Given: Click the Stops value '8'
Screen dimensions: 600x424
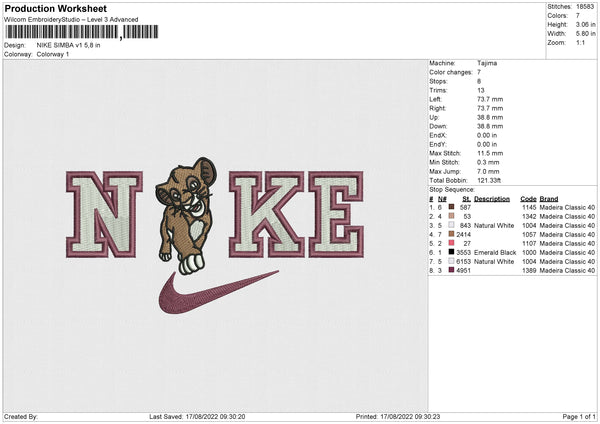Looking at the screenshot, I should (479, 81).
